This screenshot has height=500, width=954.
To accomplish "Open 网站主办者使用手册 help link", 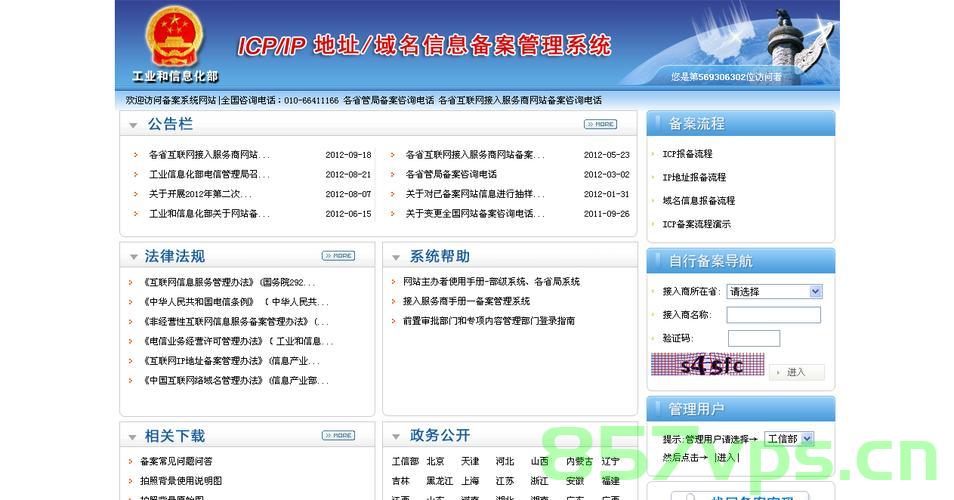I will pos(491,282).
